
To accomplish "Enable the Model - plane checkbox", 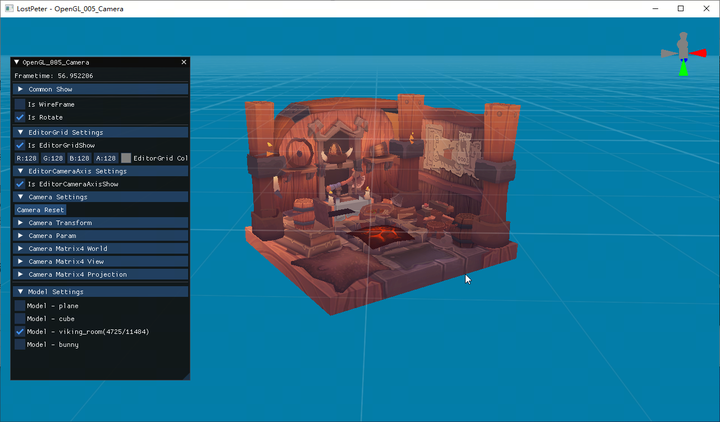I will [x=20, y=305].
